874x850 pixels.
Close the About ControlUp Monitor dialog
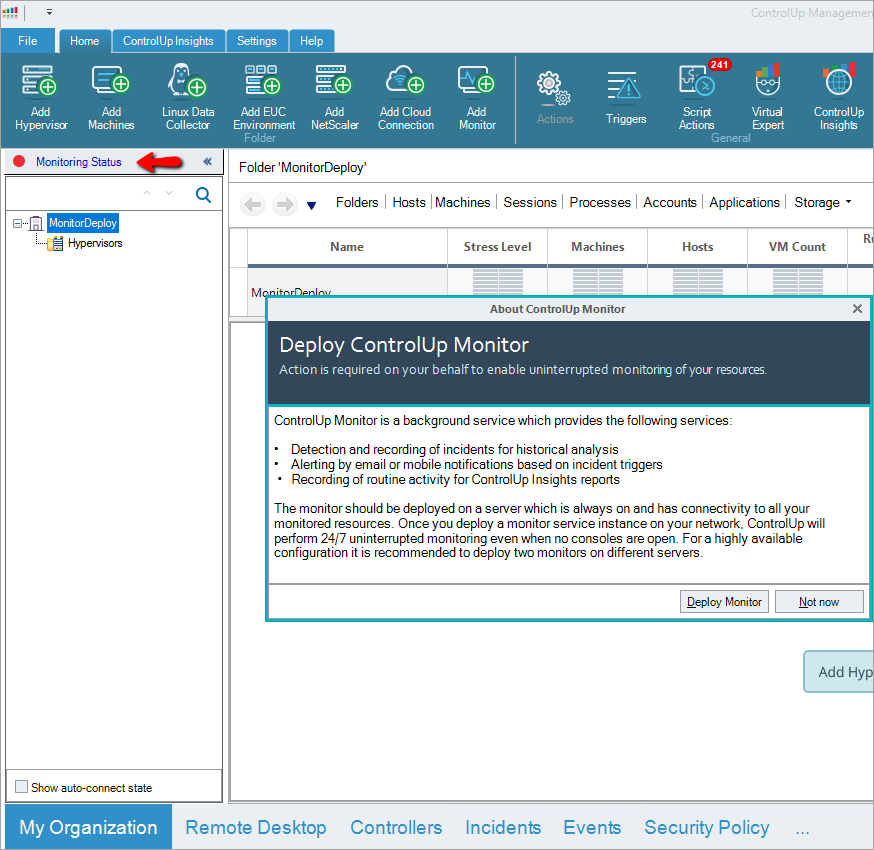(857, 309)
